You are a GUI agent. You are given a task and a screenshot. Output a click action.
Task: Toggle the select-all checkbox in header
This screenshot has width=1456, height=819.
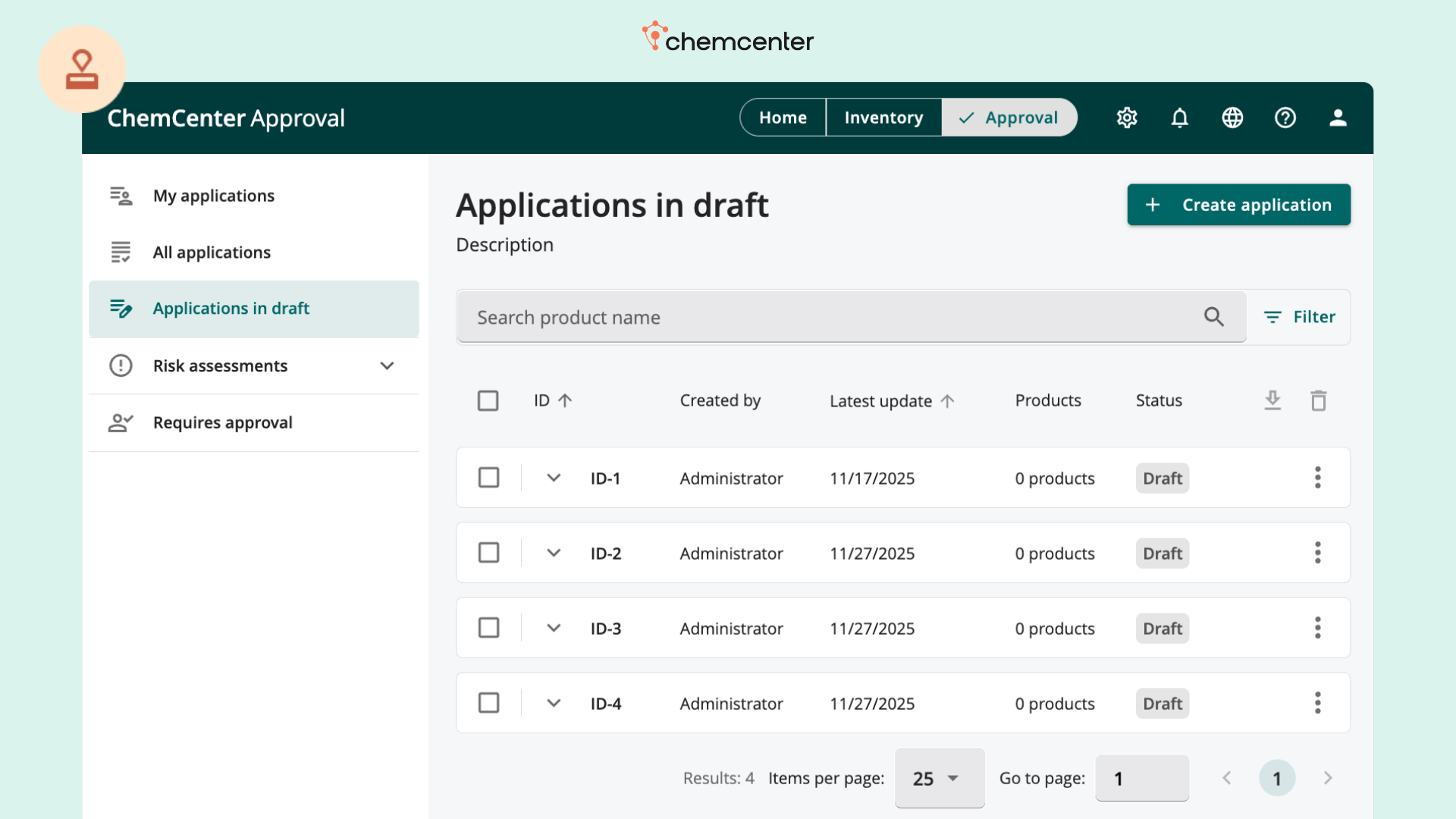[x=488, y=400]
